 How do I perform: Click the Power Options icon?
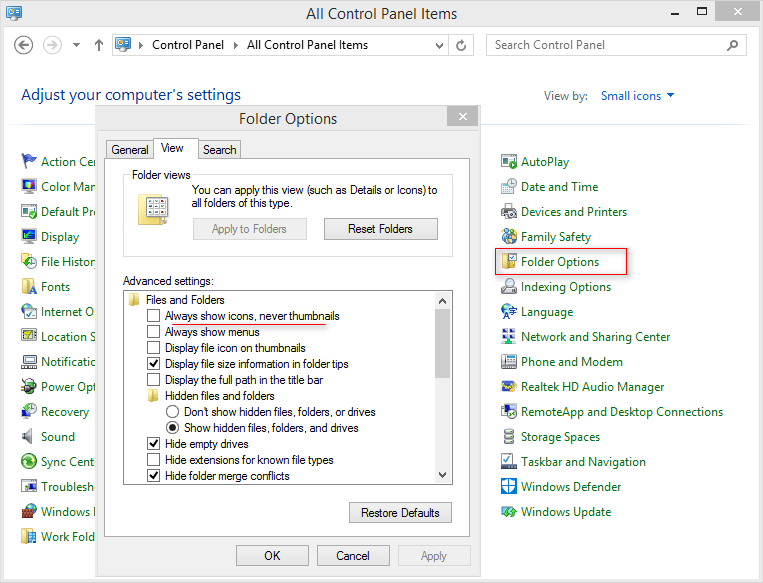pos(29,386)
